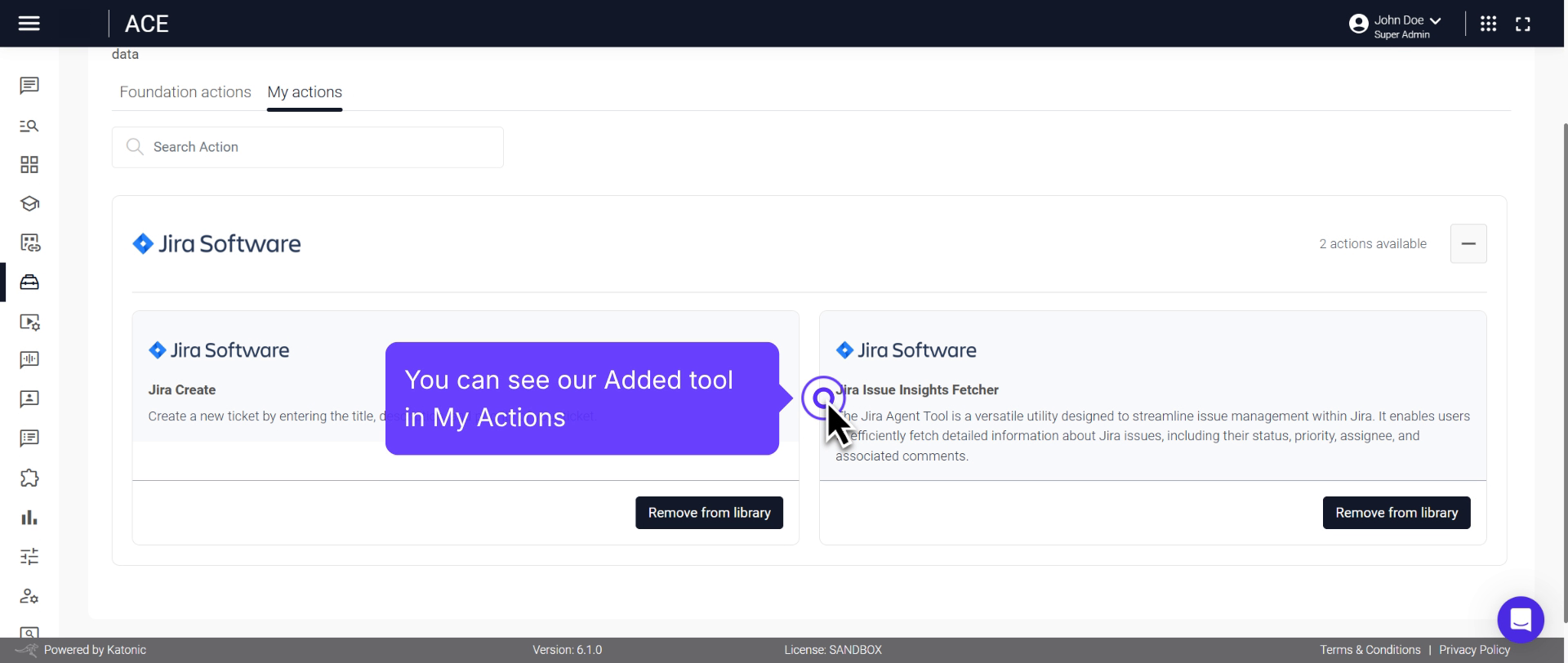Open the list search sidebar icon
This screenshot has height=663, width=1568.
pyautogui.click(x=29, y=126)
